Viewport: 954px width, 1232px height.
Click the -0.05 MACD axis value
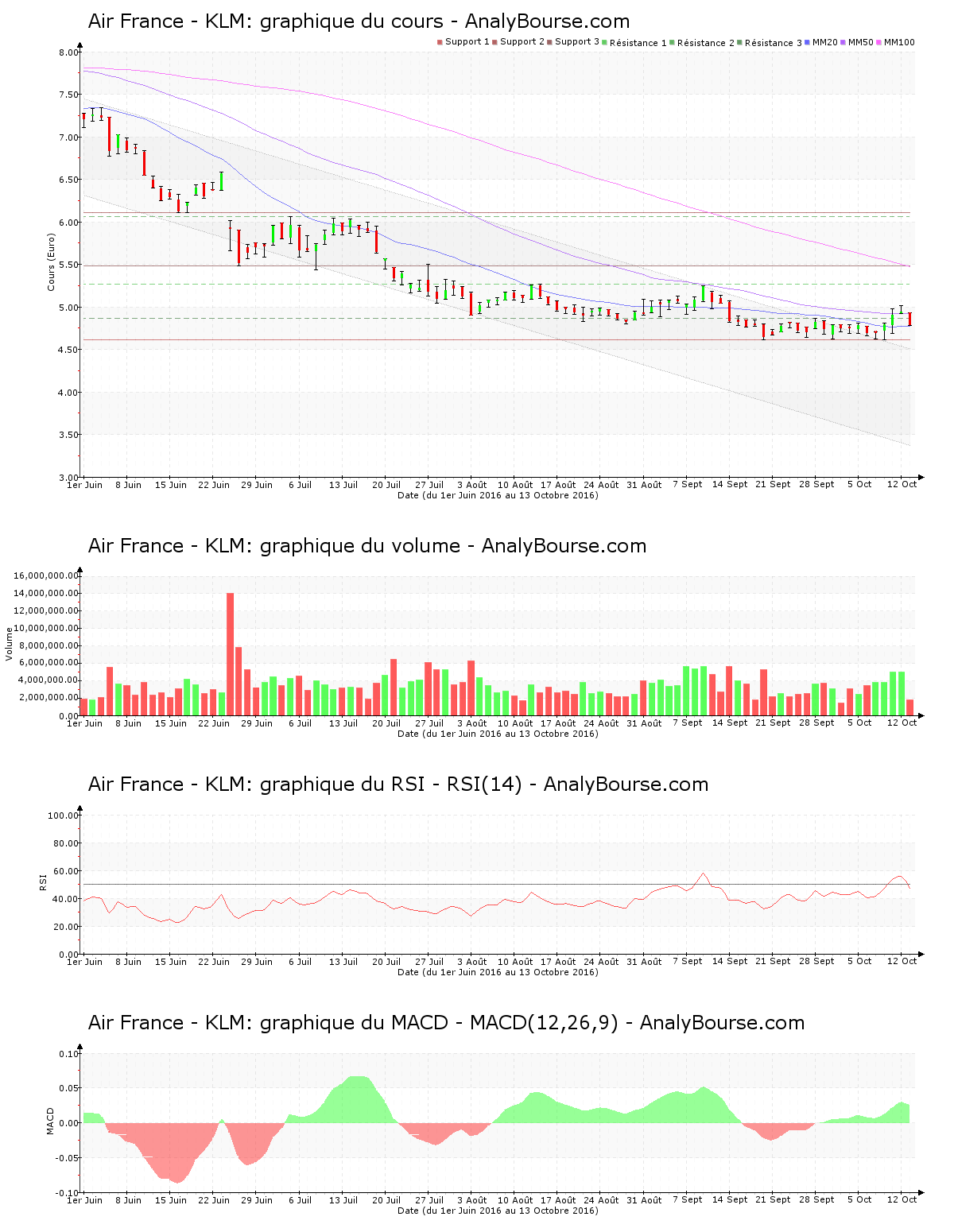(68, 1158)
